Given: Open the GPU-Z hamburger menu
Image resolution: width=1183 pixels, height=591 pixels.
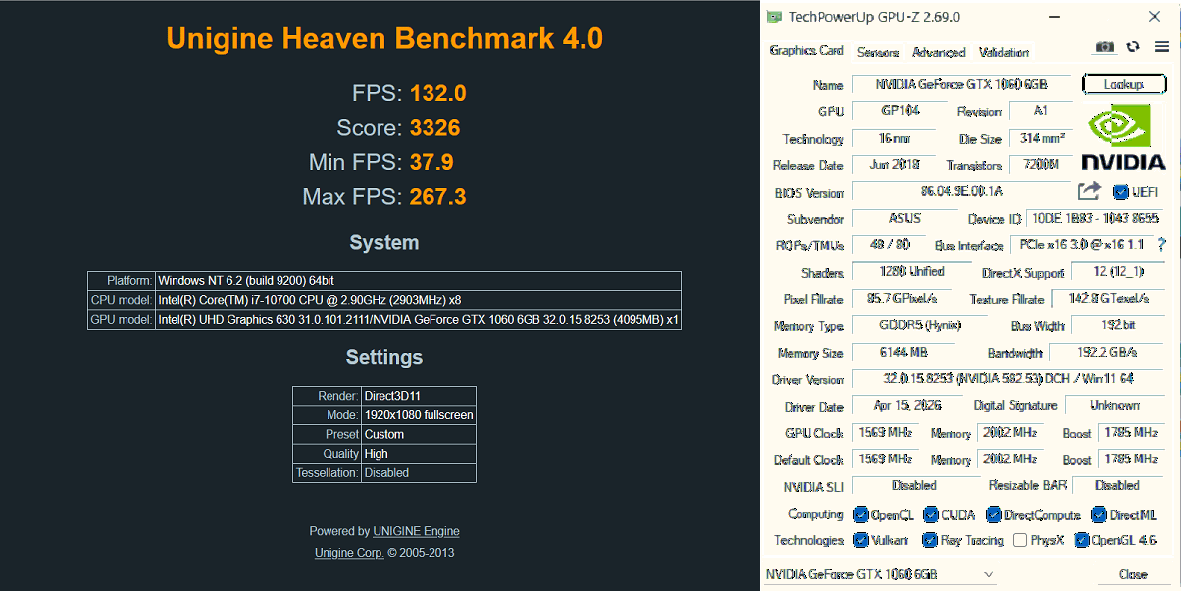Looking at the screenshot, I should pos(1162,47).
